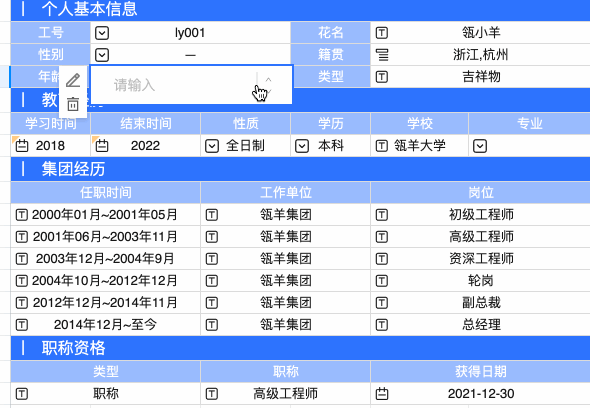Screen dimensions: 590x408
Task: Click the 学历 column header
Action: coord(331,123)
